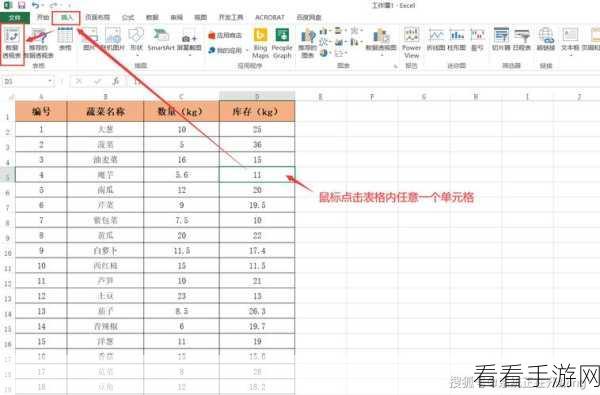Select the 库存（kg） header cell
The height and width of the screenshot is (395, 600).
pos(257,111)
